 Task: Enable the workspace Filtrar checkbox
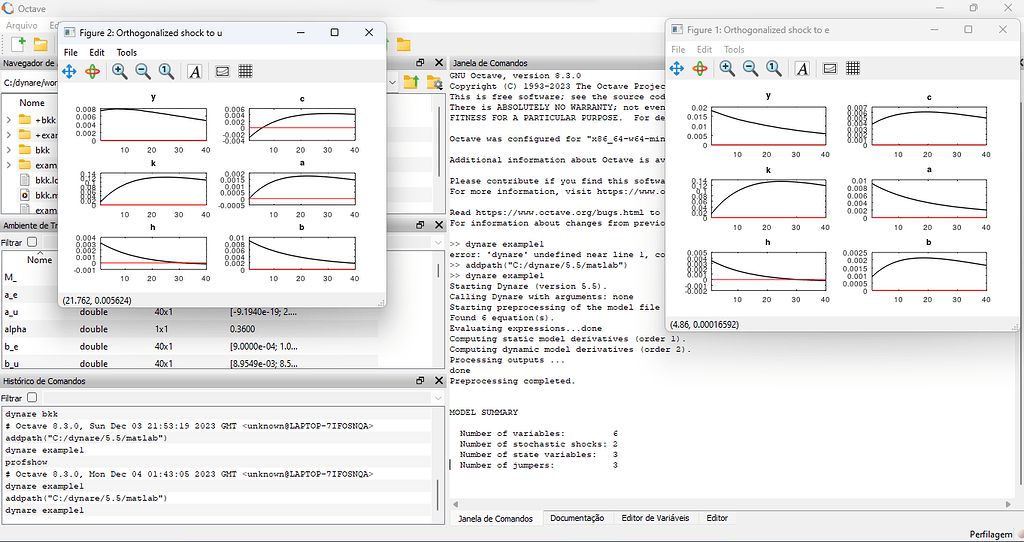(x=32, y=242)
